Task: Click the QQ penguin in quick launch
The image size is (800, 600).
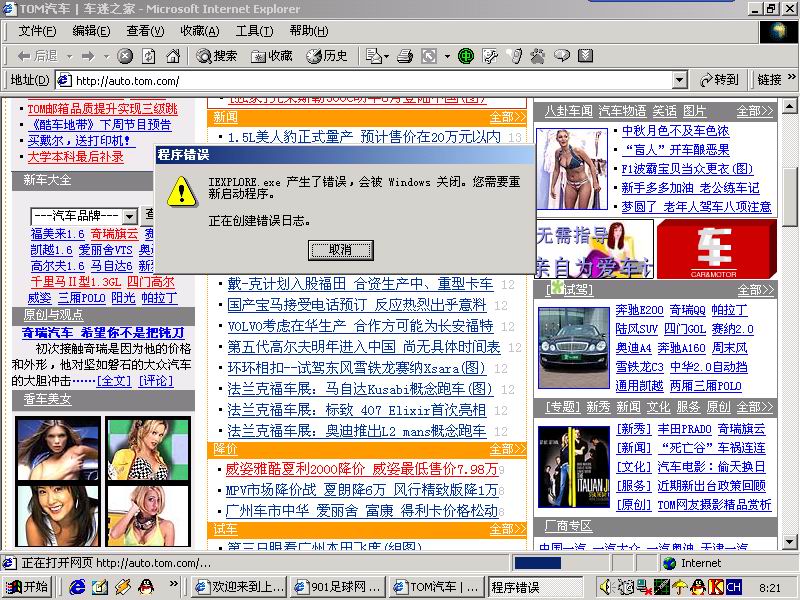Action: click(x=146, y=587)
